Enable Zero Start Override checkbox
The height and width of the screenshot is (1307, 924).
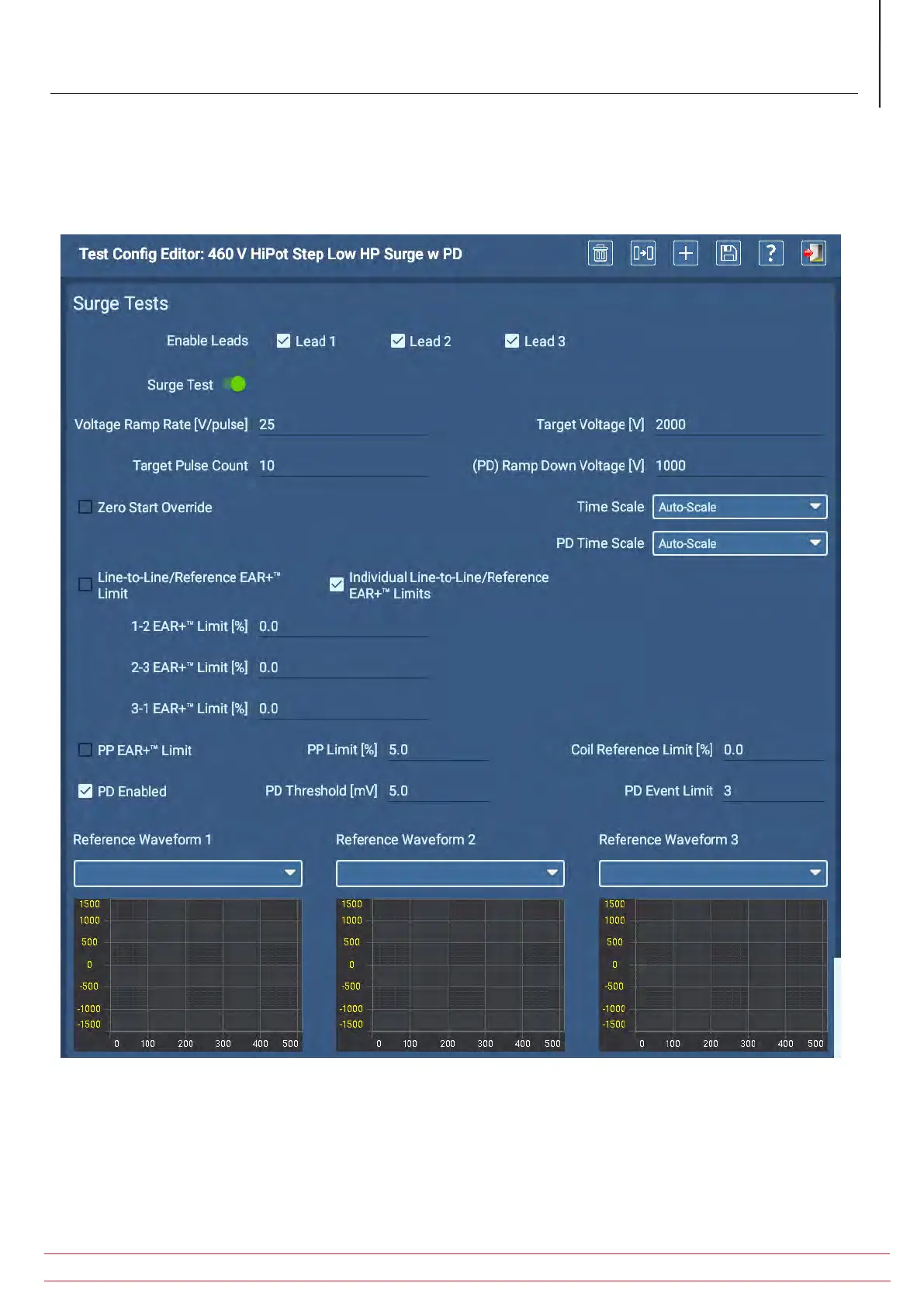click(x=85, y=507)
